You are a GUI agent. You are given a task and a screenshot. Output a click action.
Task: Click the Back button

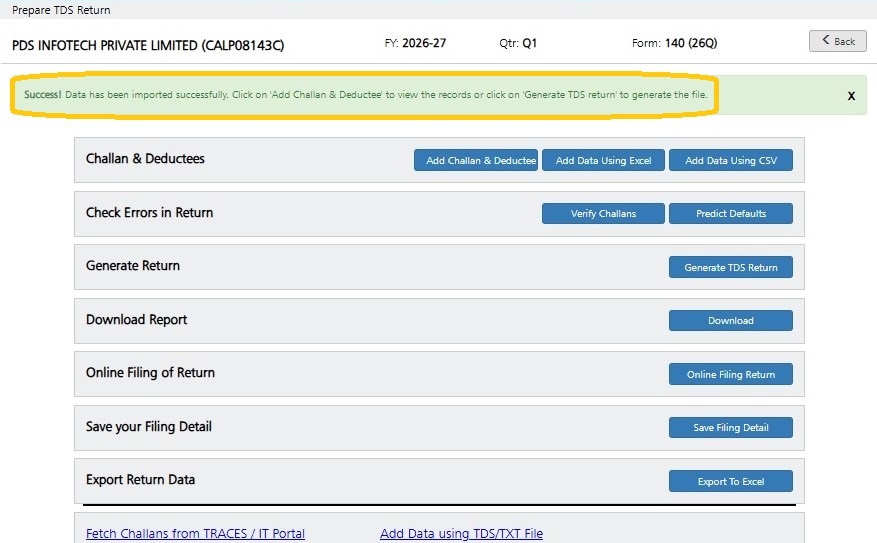tap(837, 41)
